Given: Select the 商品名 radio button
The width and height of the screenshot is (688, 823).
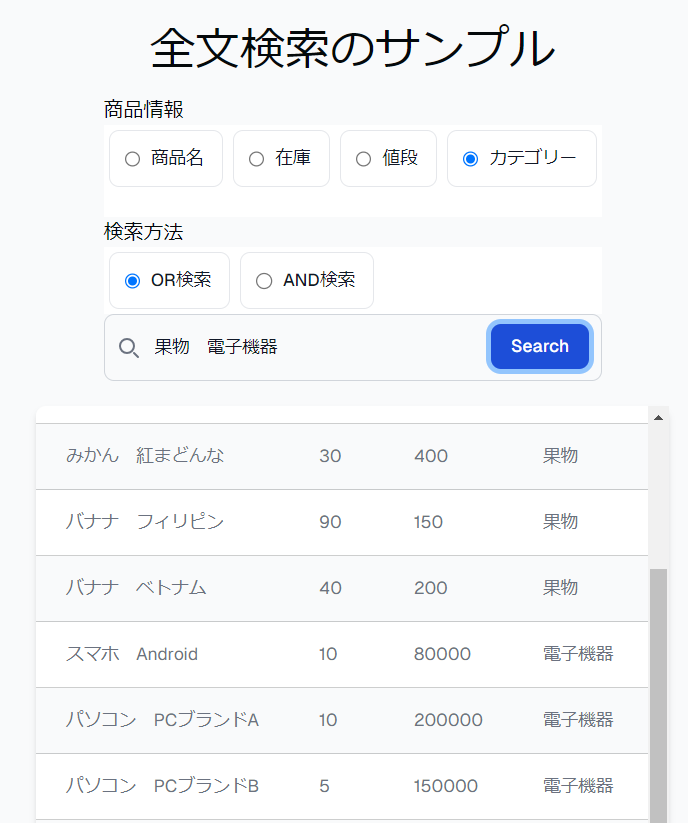Looking at the screenshot, I should (132, 159).
